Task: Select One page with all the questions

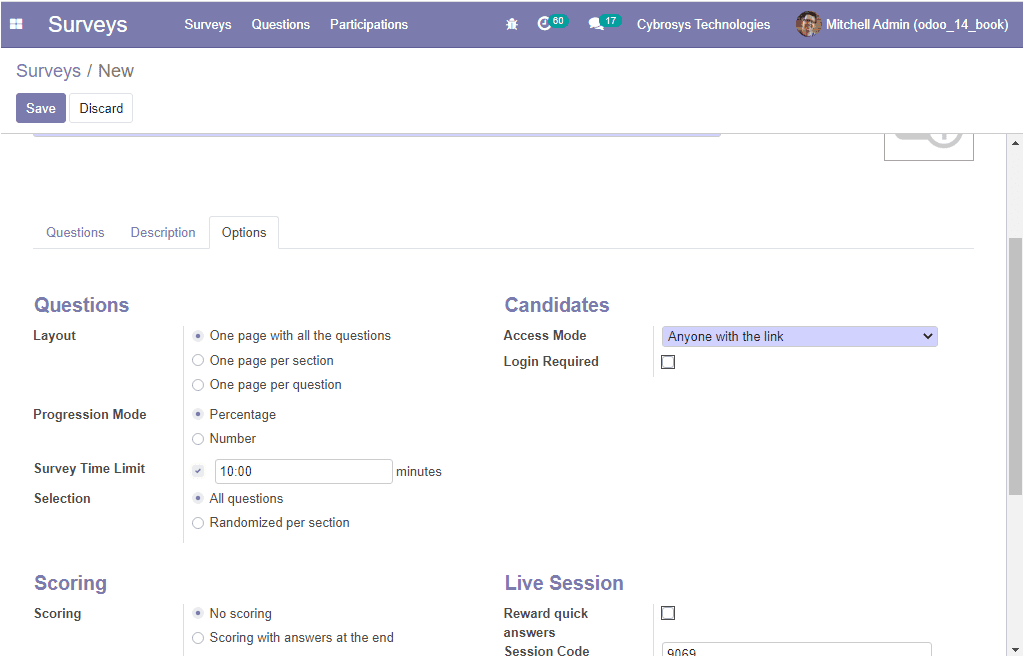Action: tap(198, 336)
